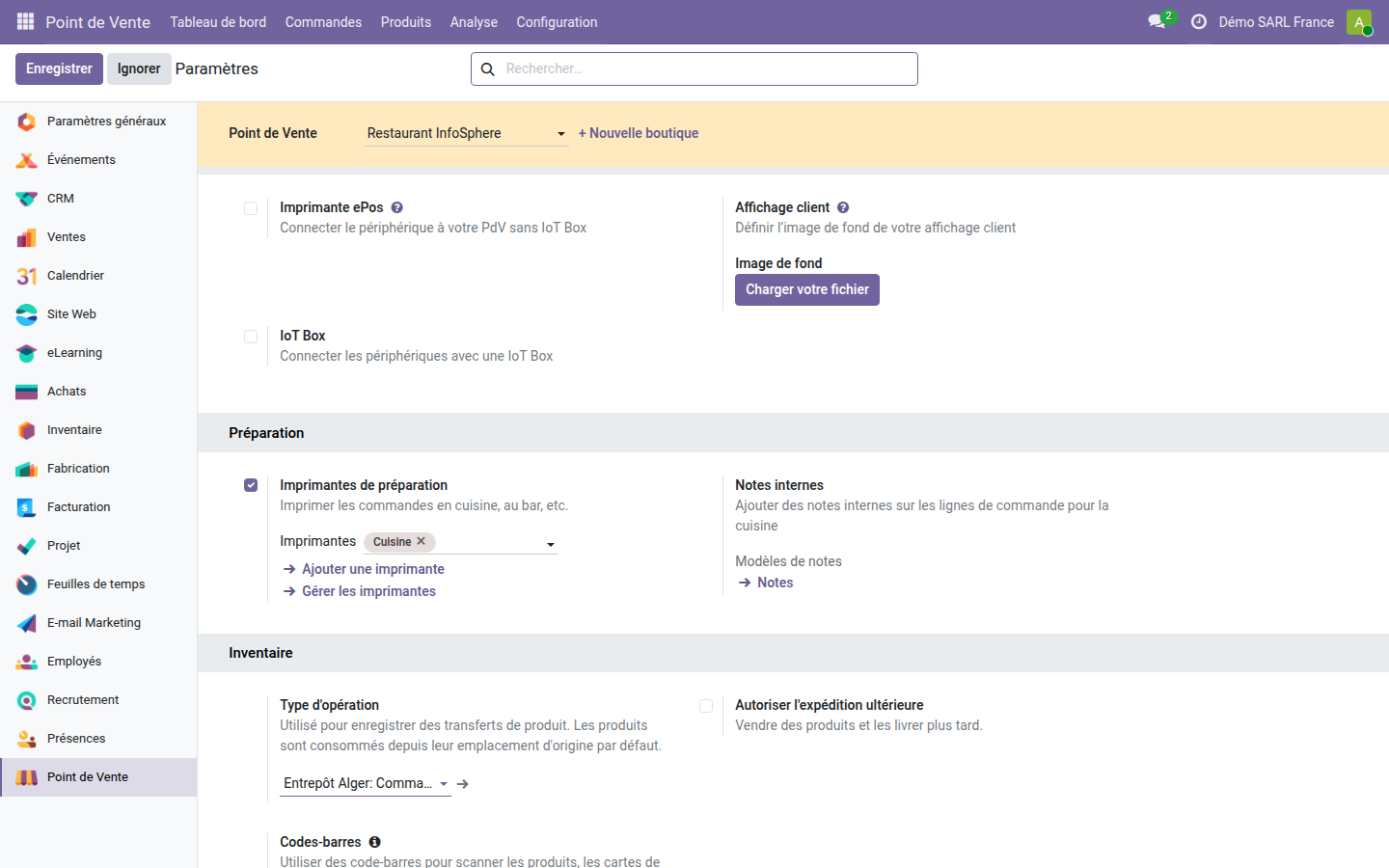Click + Nouvelle boutique link
This screenshot has width=1389, height=868.
pos(639,133)
